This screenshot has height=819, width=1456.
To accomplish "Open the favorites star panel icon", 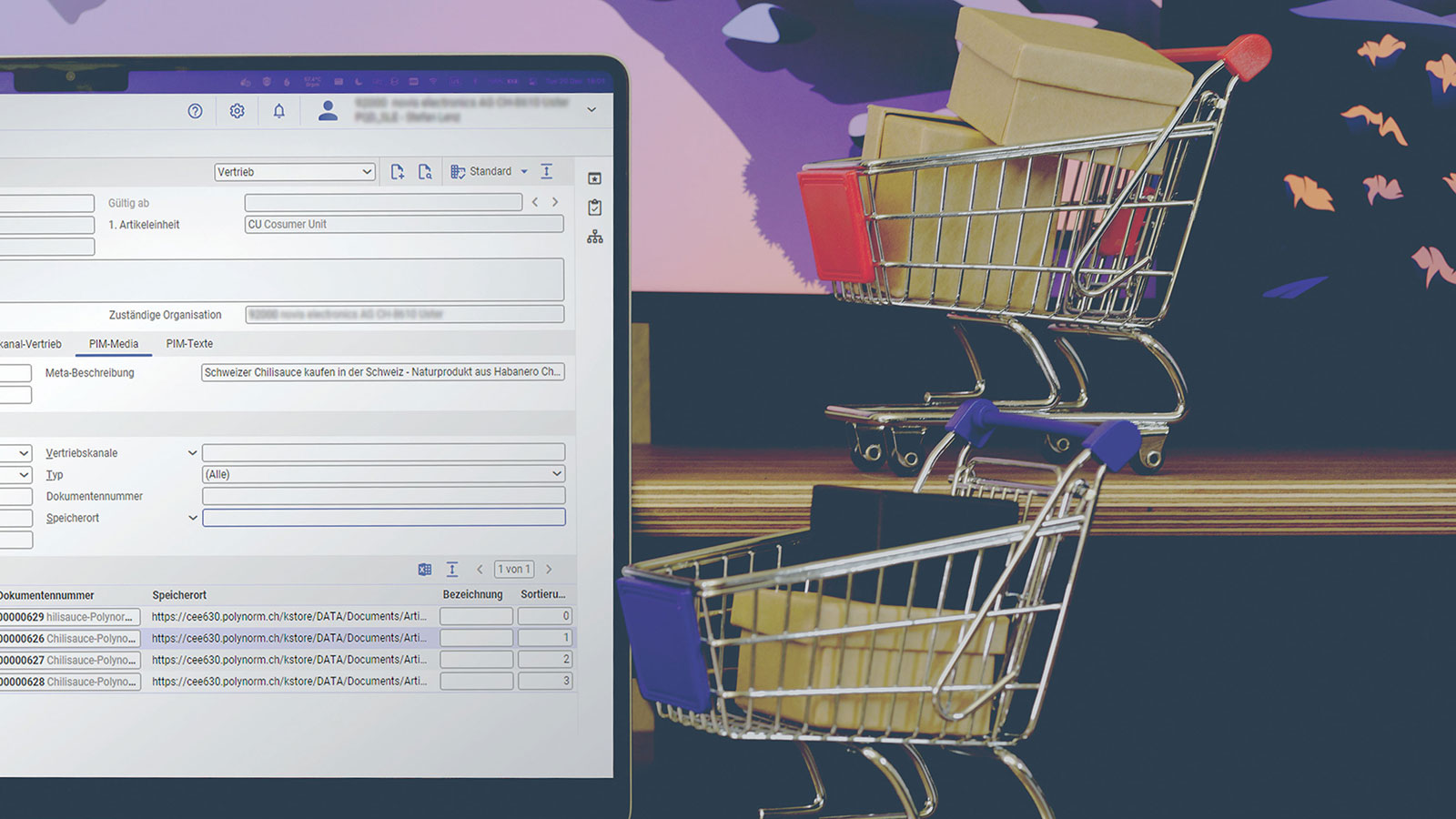I will 594,178.
